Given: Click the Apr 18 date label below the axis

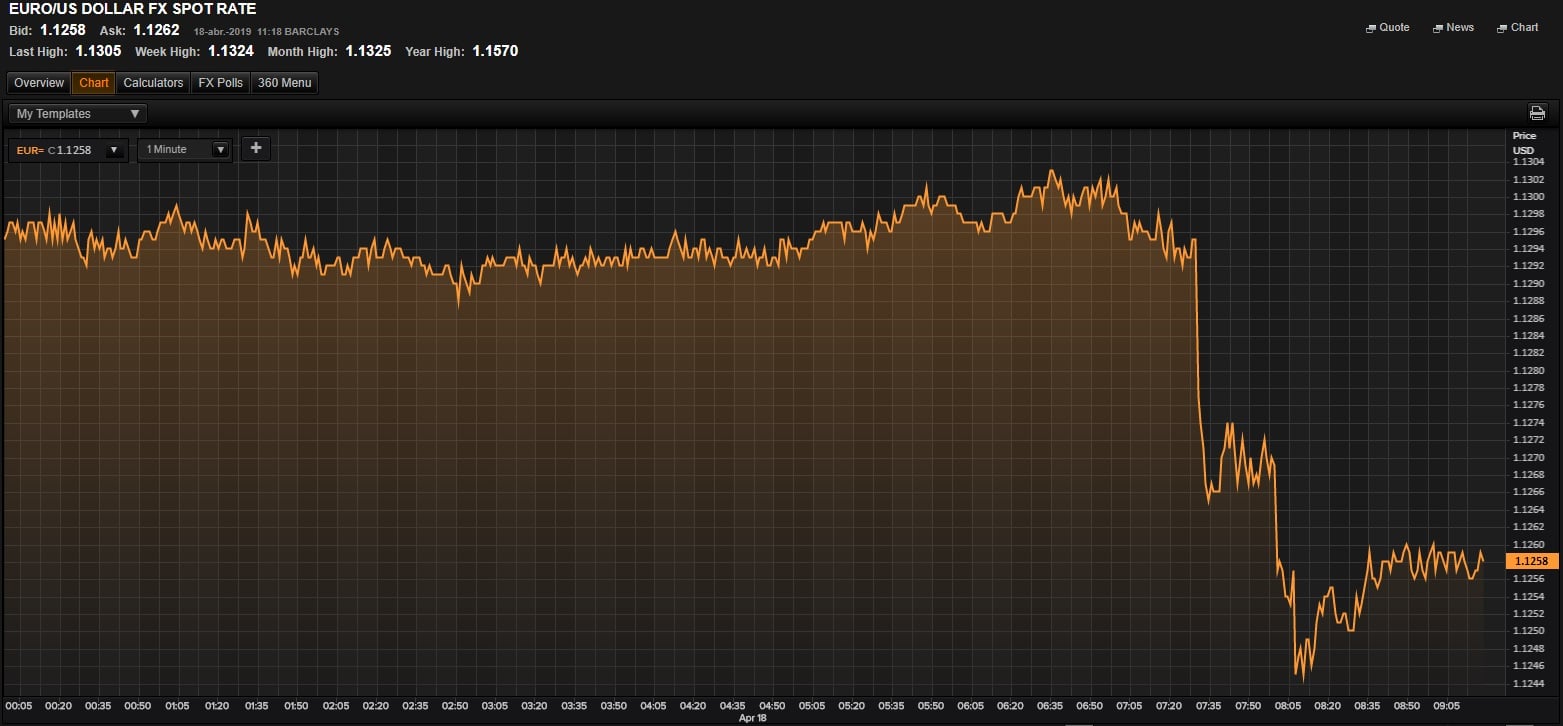Looking at the screenshot, I should [752, 718].
